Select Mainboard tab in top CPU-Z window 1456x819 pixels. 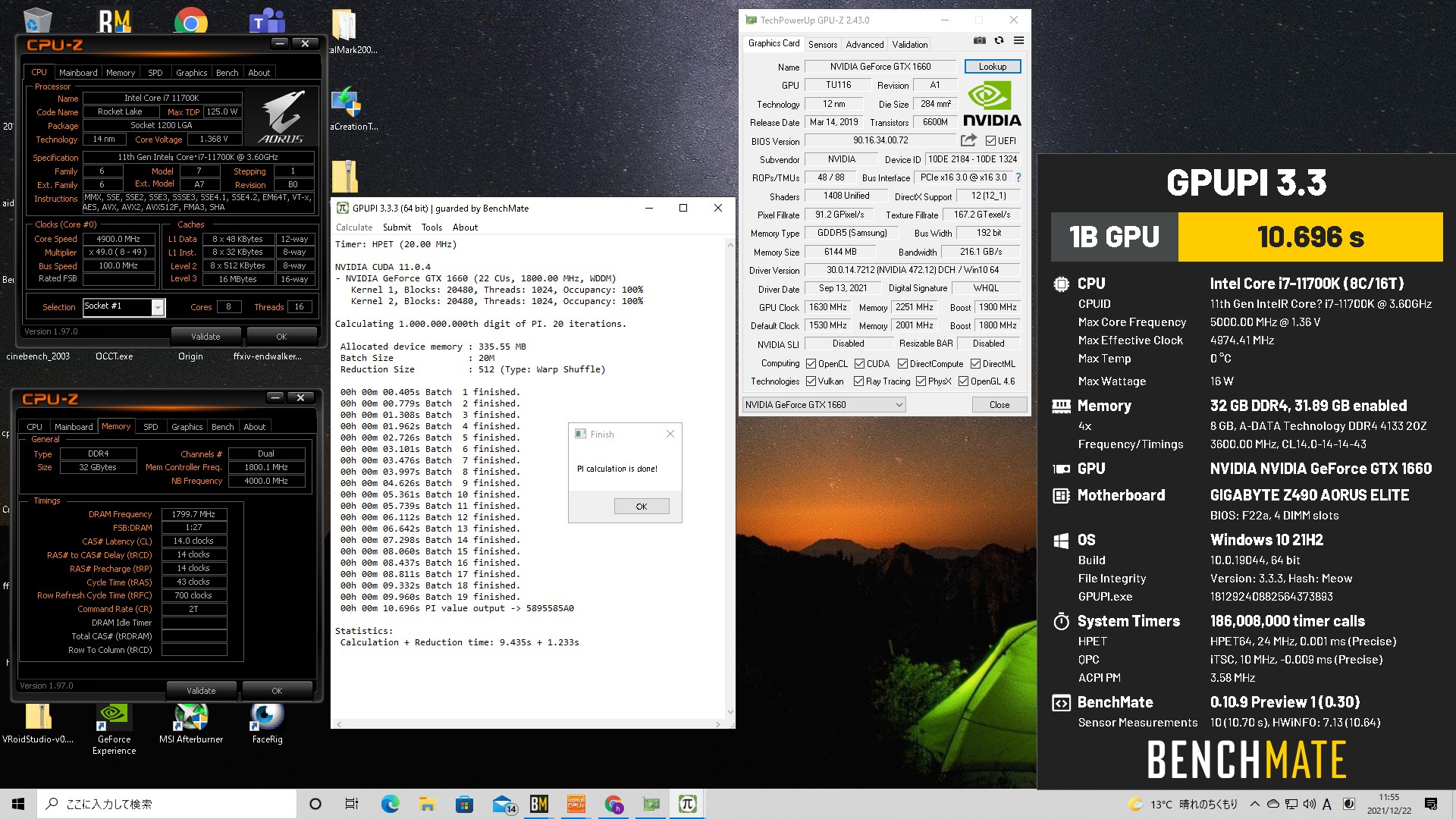[x=78, y=73]
